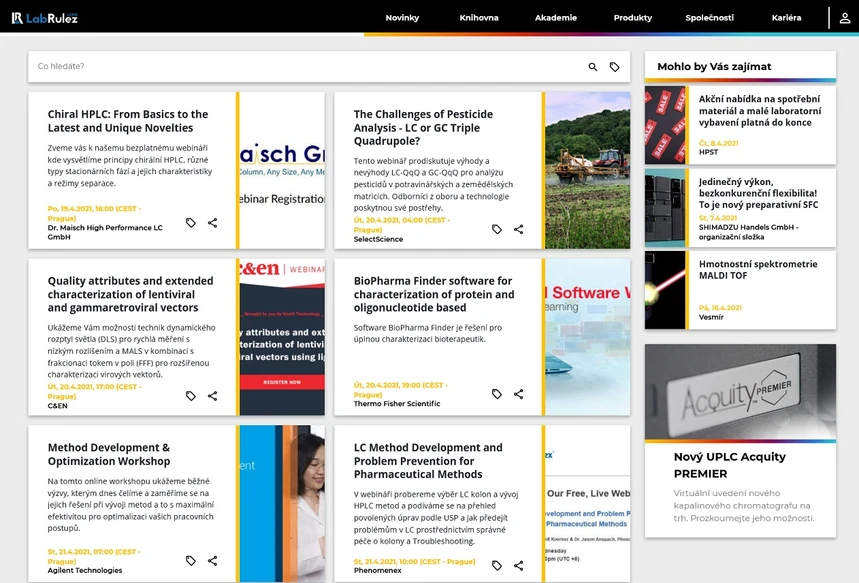Open the Knihovna menu

(479, 18)
